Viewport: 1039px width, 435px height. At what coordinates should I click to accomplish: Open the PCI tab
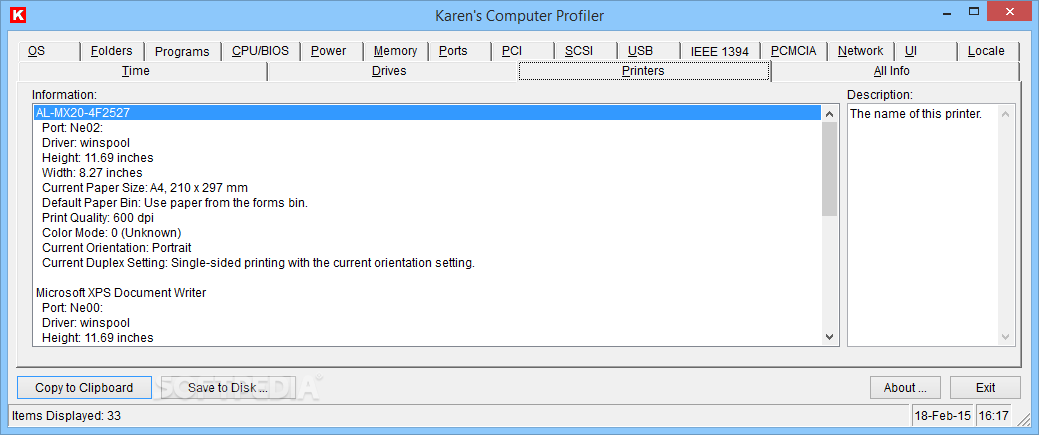tap(522, 51)
